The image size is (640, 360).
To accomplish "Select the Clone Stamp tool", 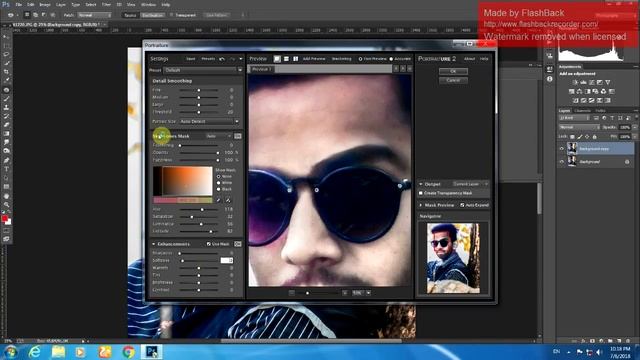I will pyautogui.click(x=6, y=107).
